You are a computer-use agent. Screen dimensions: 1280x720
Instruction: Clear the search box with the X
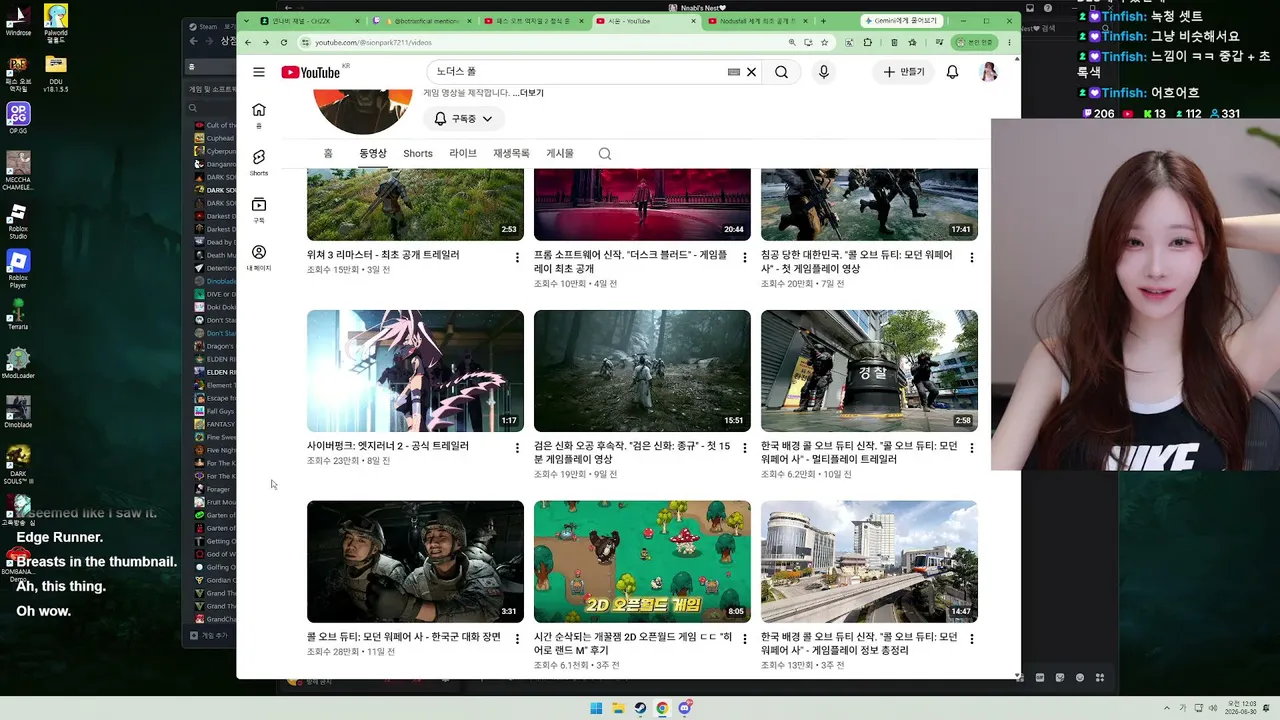click(x=751, y=72)
